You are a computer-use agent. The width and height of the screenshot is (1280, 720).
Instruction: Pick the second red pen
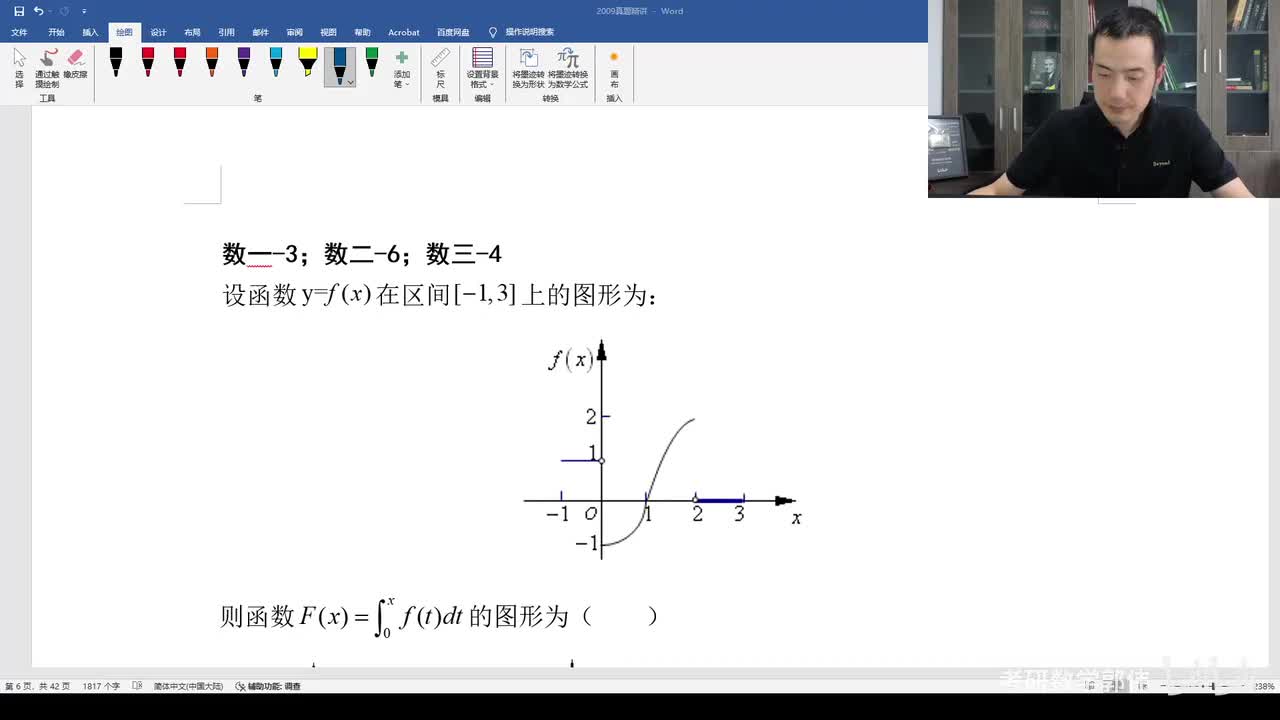click(x=180, y=63)
